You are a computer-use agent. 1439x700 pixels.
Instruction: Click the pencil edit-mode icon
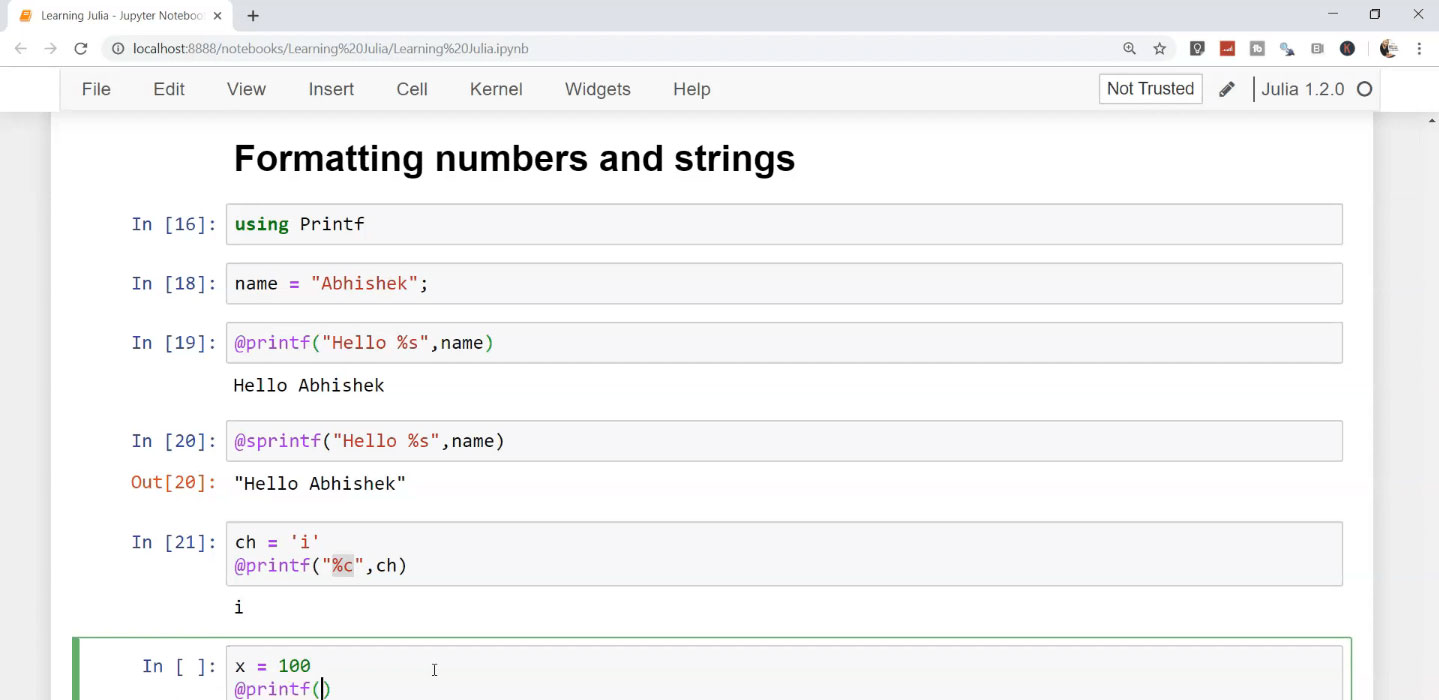(x=1226, y=89)
